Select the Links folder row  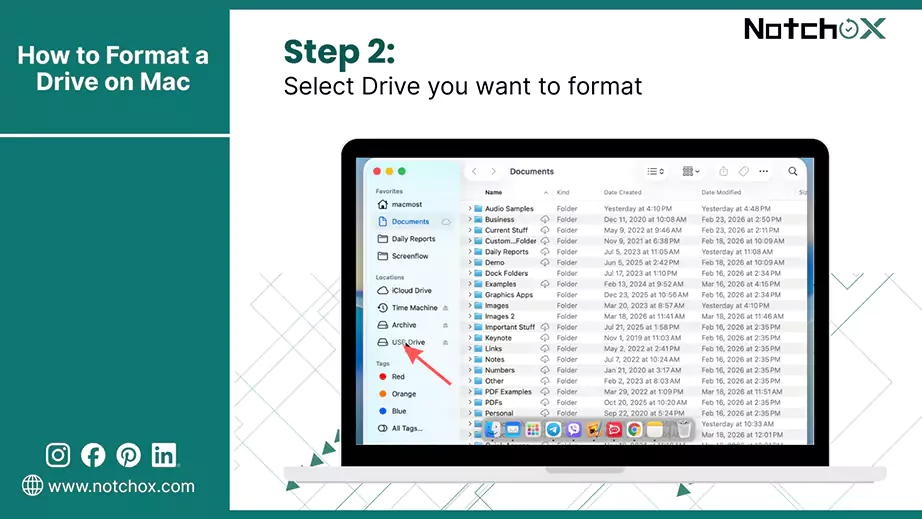[x=636, y=349]
